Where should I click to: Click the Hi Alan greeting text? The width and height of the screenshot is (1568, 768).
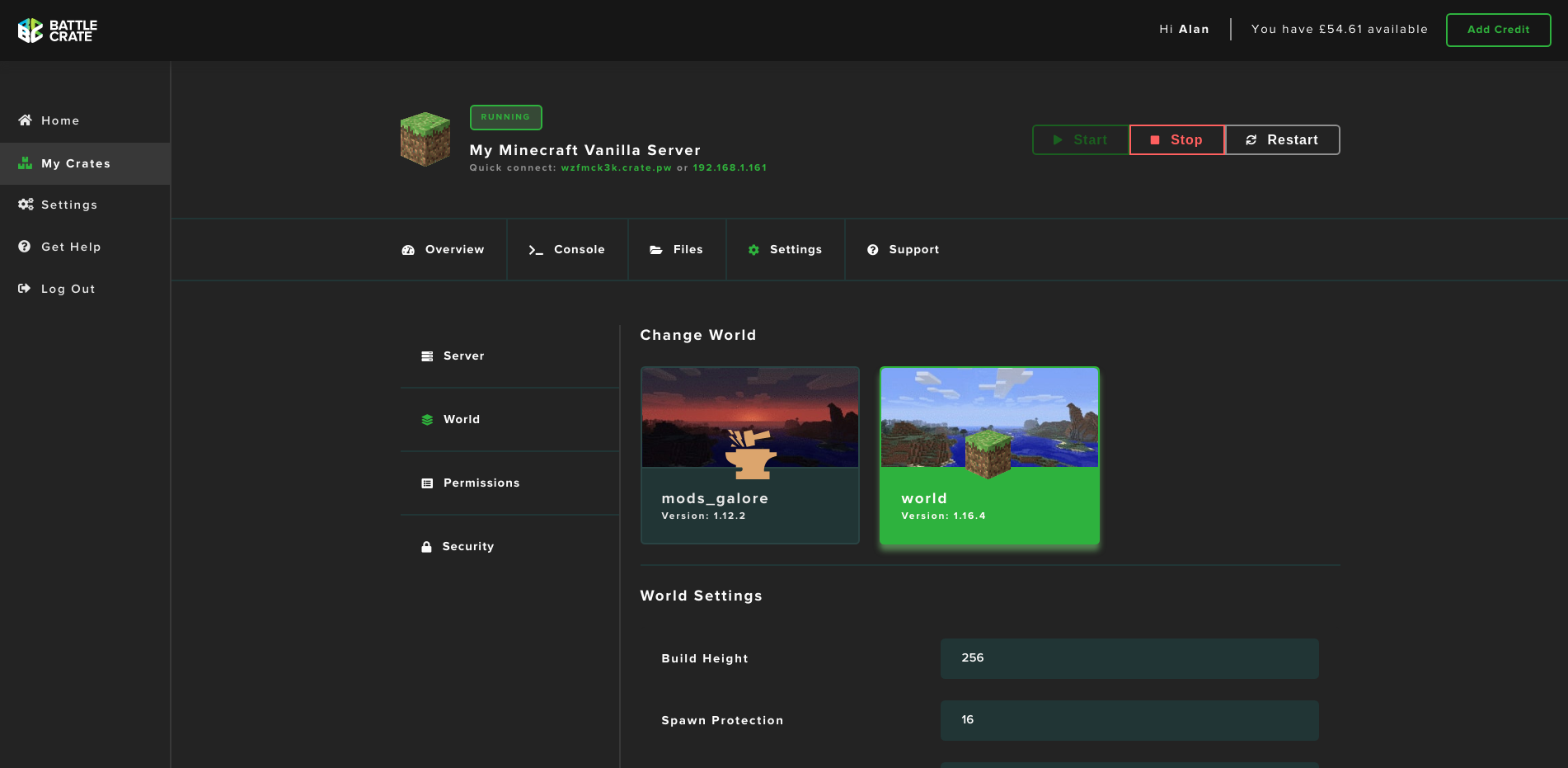[1184, 30]
